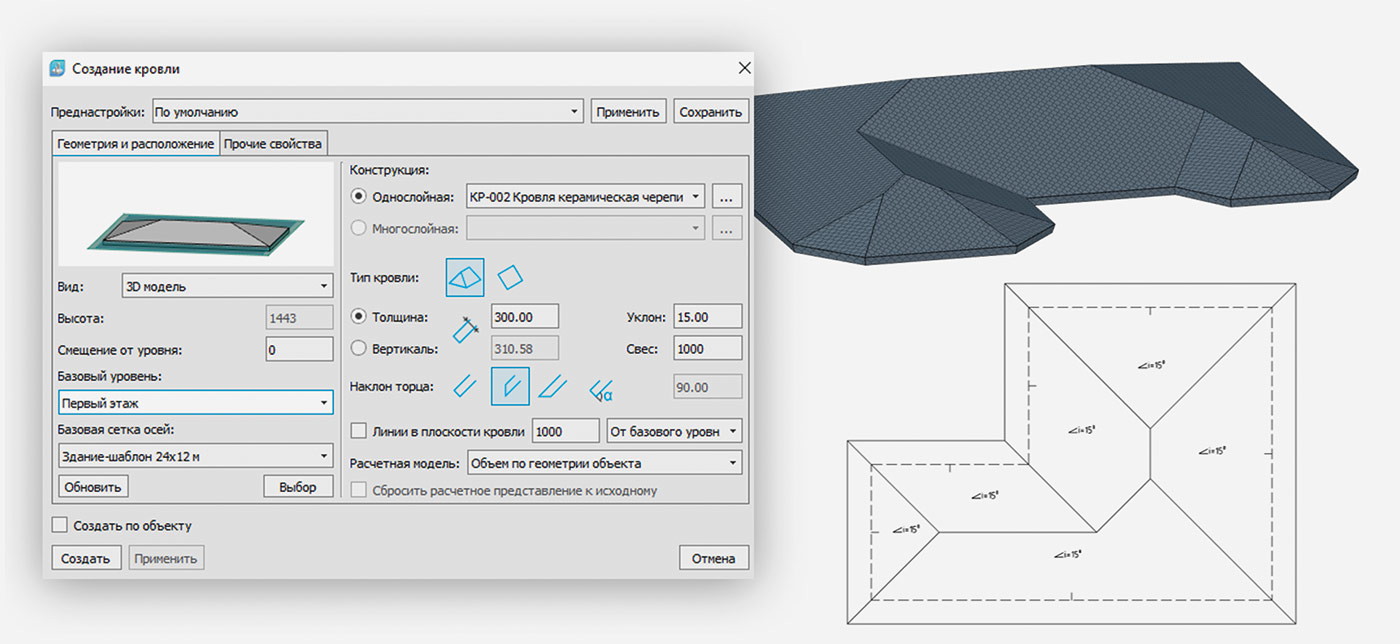
Task: Click the Создать button
Action: [86, 558]
